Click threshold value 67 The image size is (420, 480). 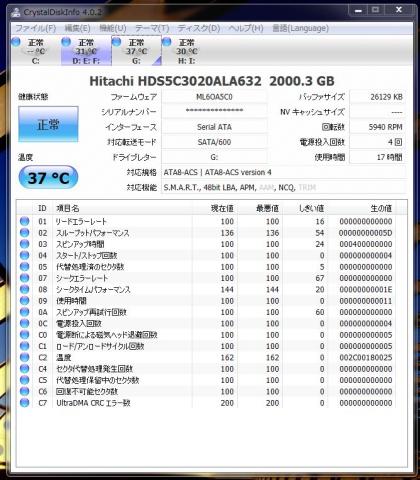pyautogui.click(x=320, y=278)
